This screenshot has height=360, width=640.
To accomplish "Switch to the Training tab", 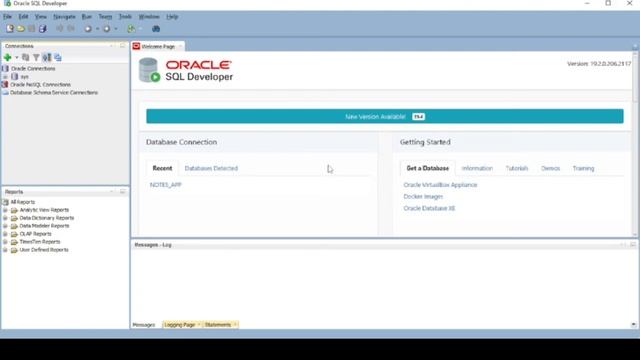I will coord(583,168).
